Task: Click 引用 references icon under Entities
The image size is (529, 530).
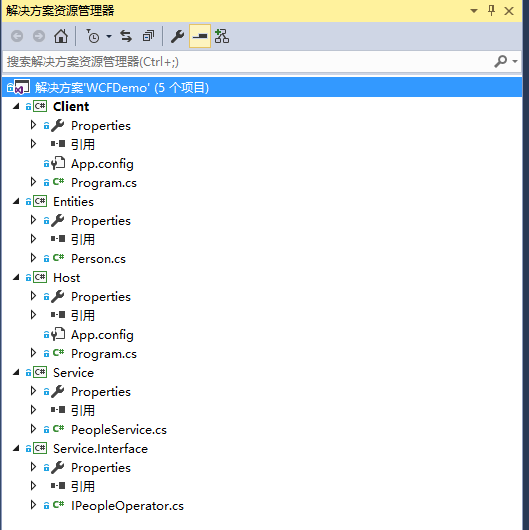Action: click(58, 239)
